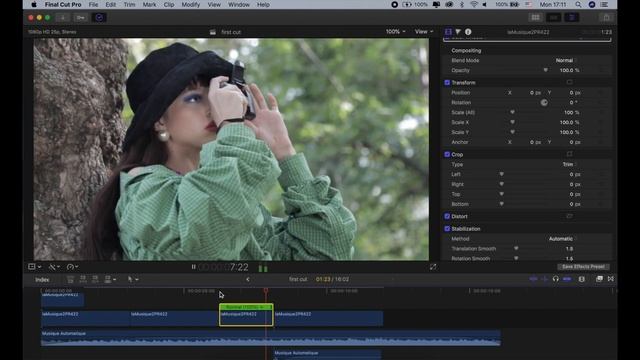Screen dimensions: 640x360
Task: Open the viewer zoom 100% dropdown
Action: coord(396,31)
